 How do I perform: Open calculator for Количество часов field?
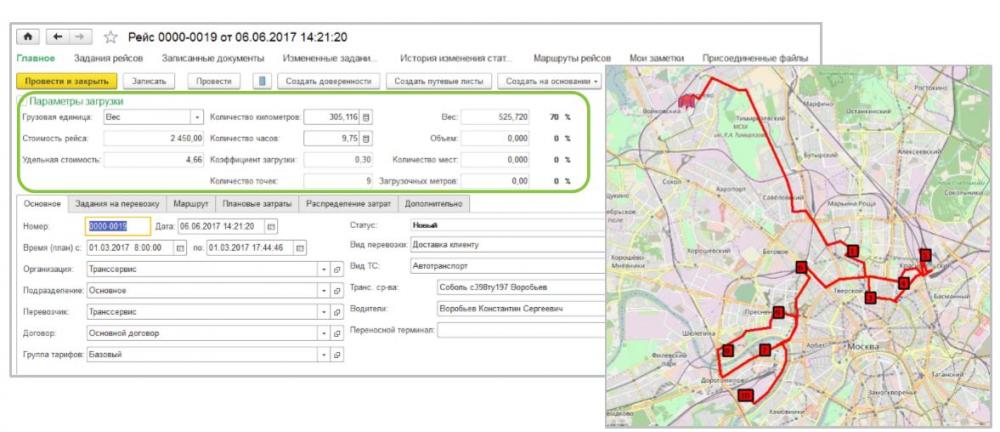366,138
